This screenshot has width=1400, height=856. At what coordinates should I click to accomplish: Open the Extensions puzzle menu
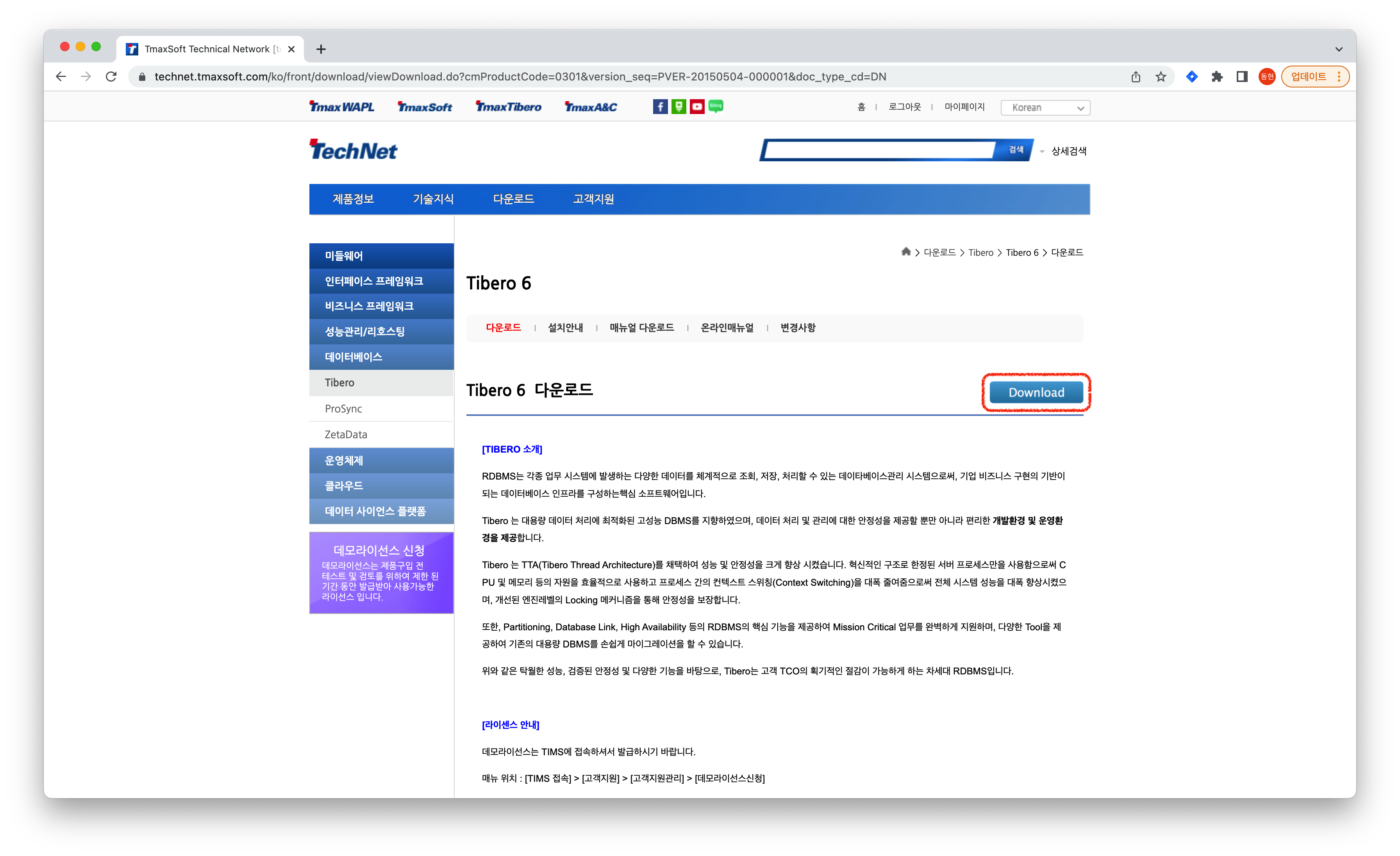[1217, 77]
